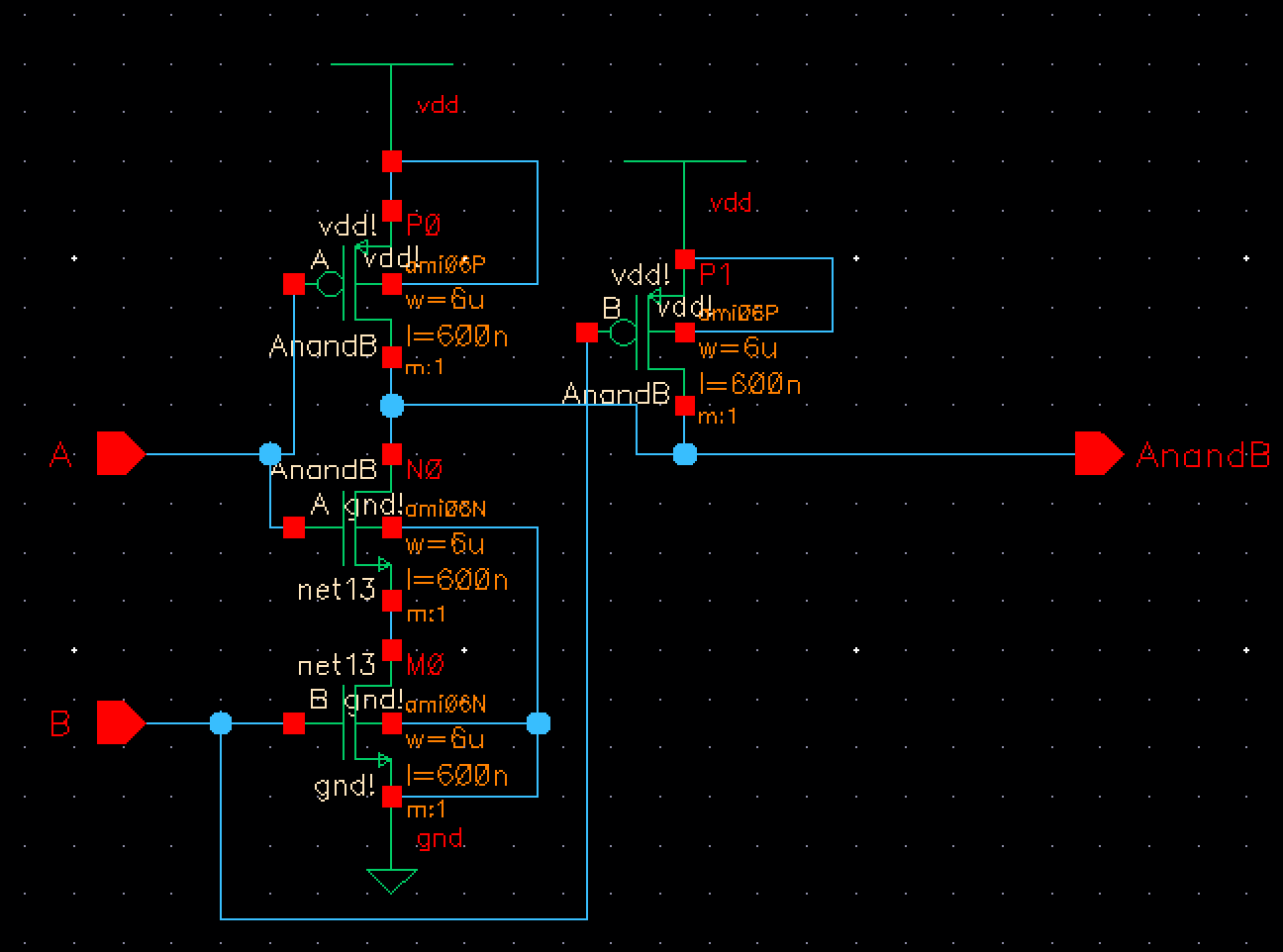Click the red vdd label above P1

tap(731, 202)
